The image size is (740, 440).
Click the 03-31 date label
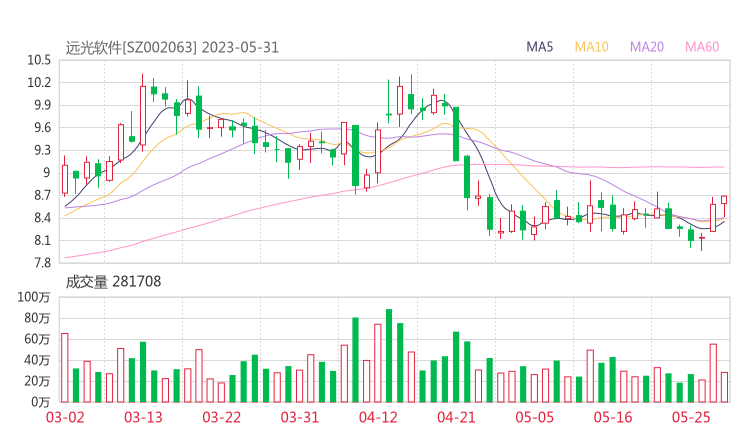(x=300, y=417)
